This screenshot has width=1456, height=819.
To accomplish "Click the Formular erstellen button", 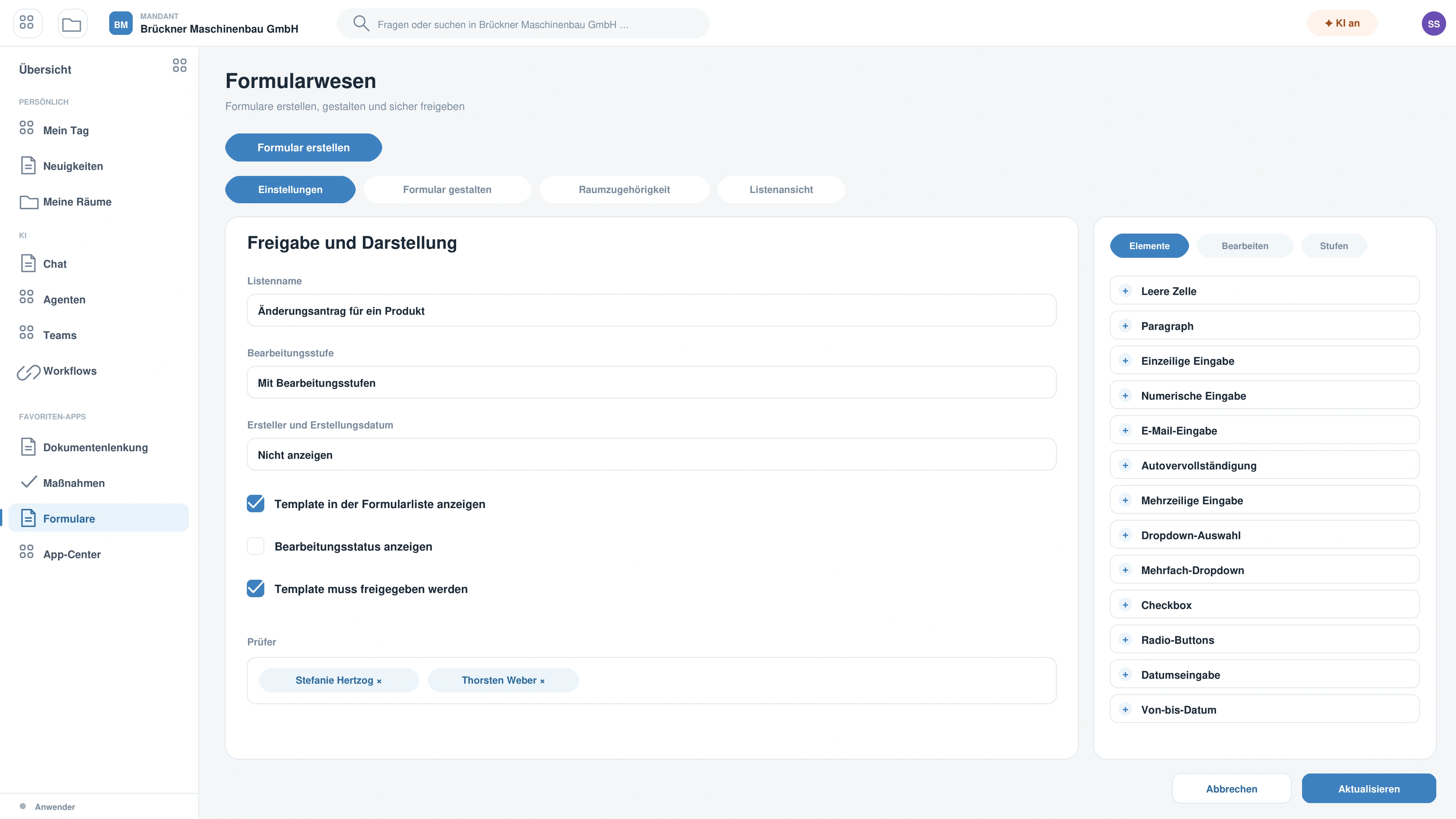I will pos(303,147).
